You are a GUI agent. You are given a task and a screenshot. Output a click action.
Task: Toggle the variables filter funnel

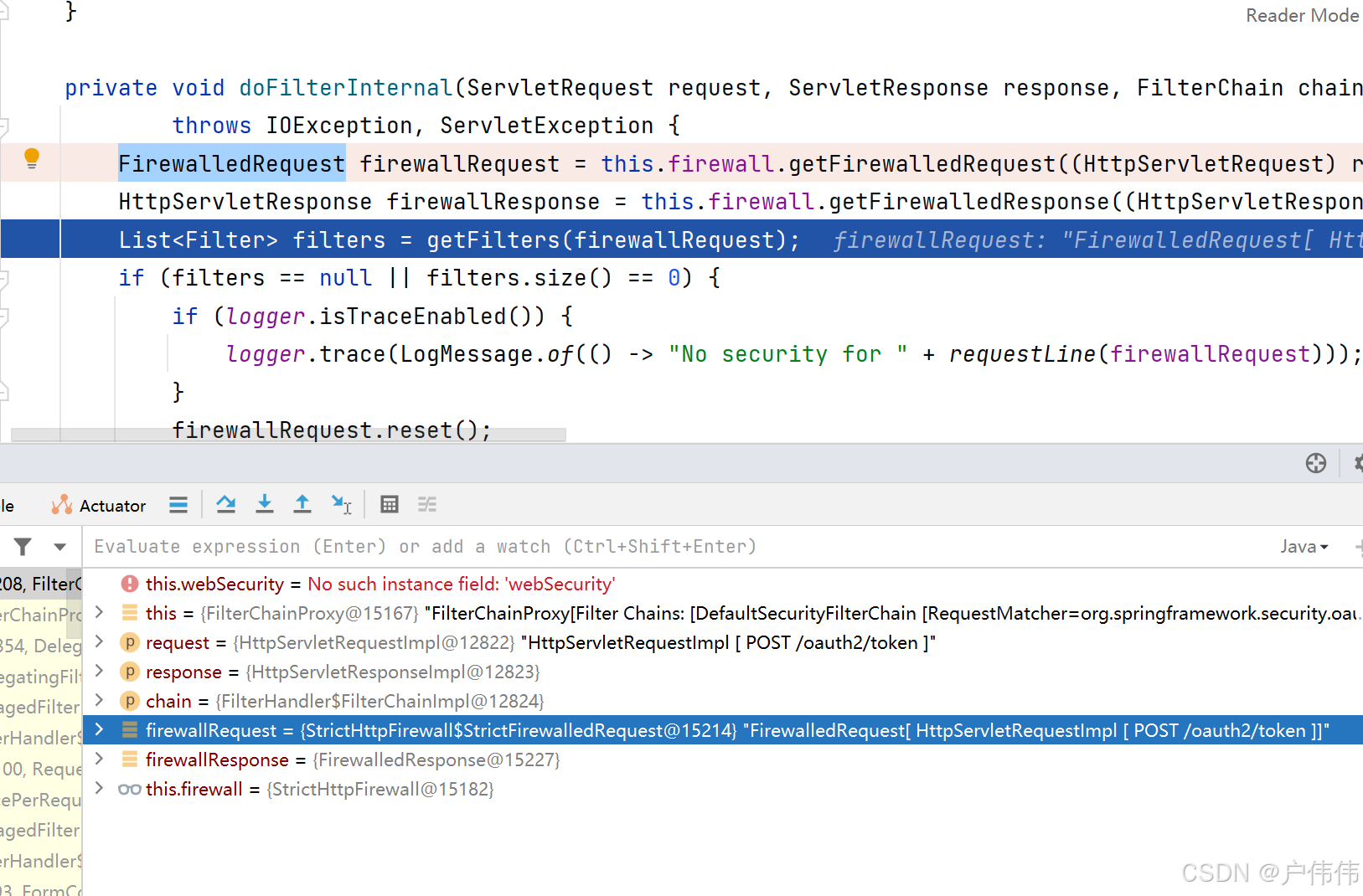click(22, 546)
